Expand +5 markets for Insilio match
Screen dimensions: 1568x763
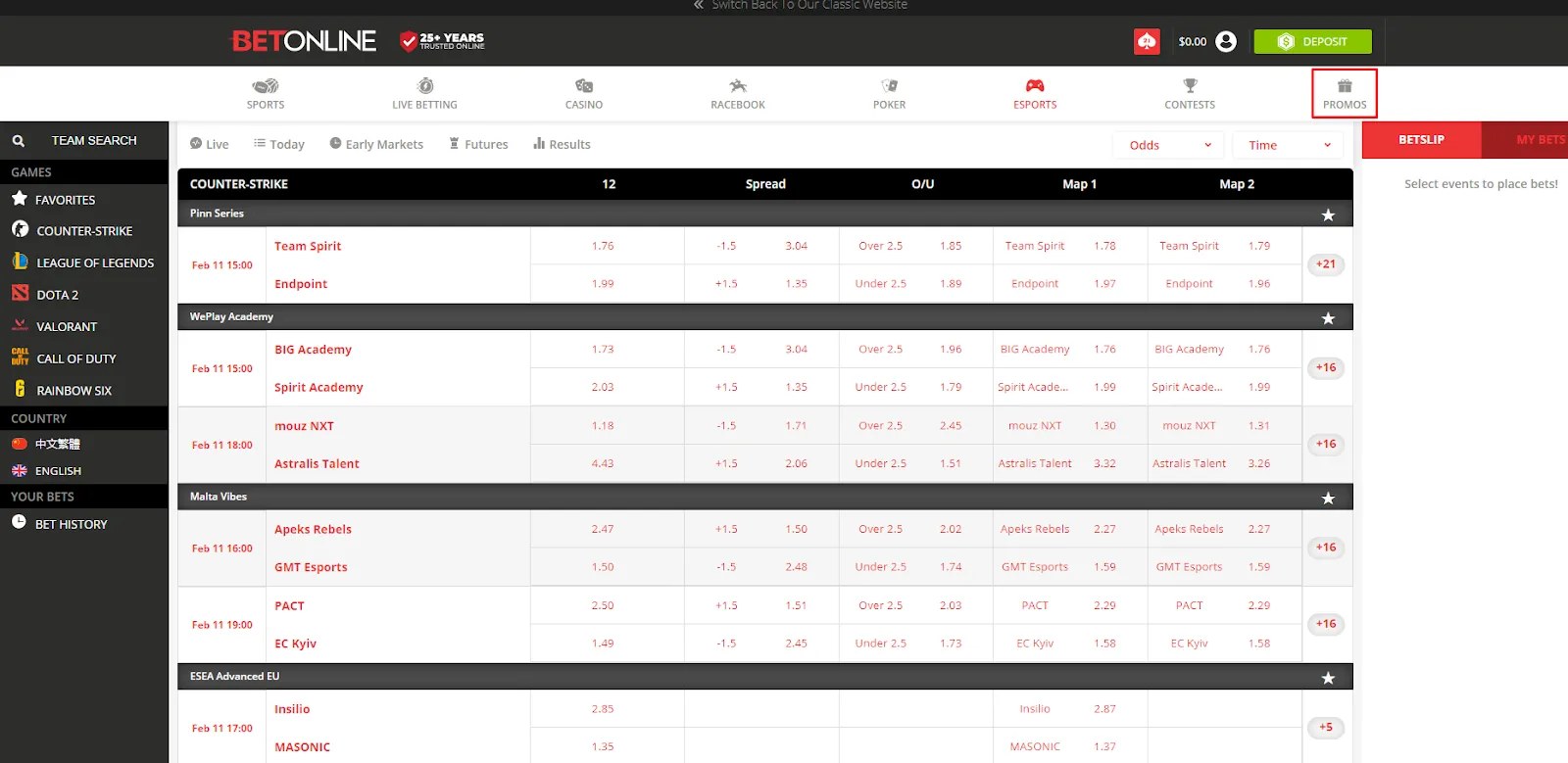tap(1326, 728)
